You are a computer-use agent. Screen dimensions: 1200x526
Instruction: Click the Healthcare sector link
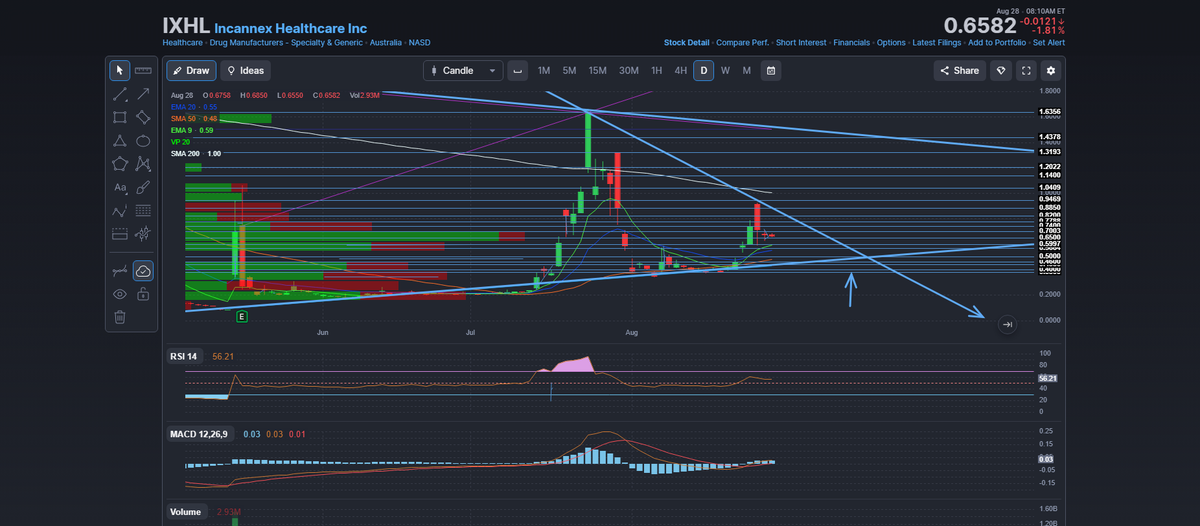183,43
